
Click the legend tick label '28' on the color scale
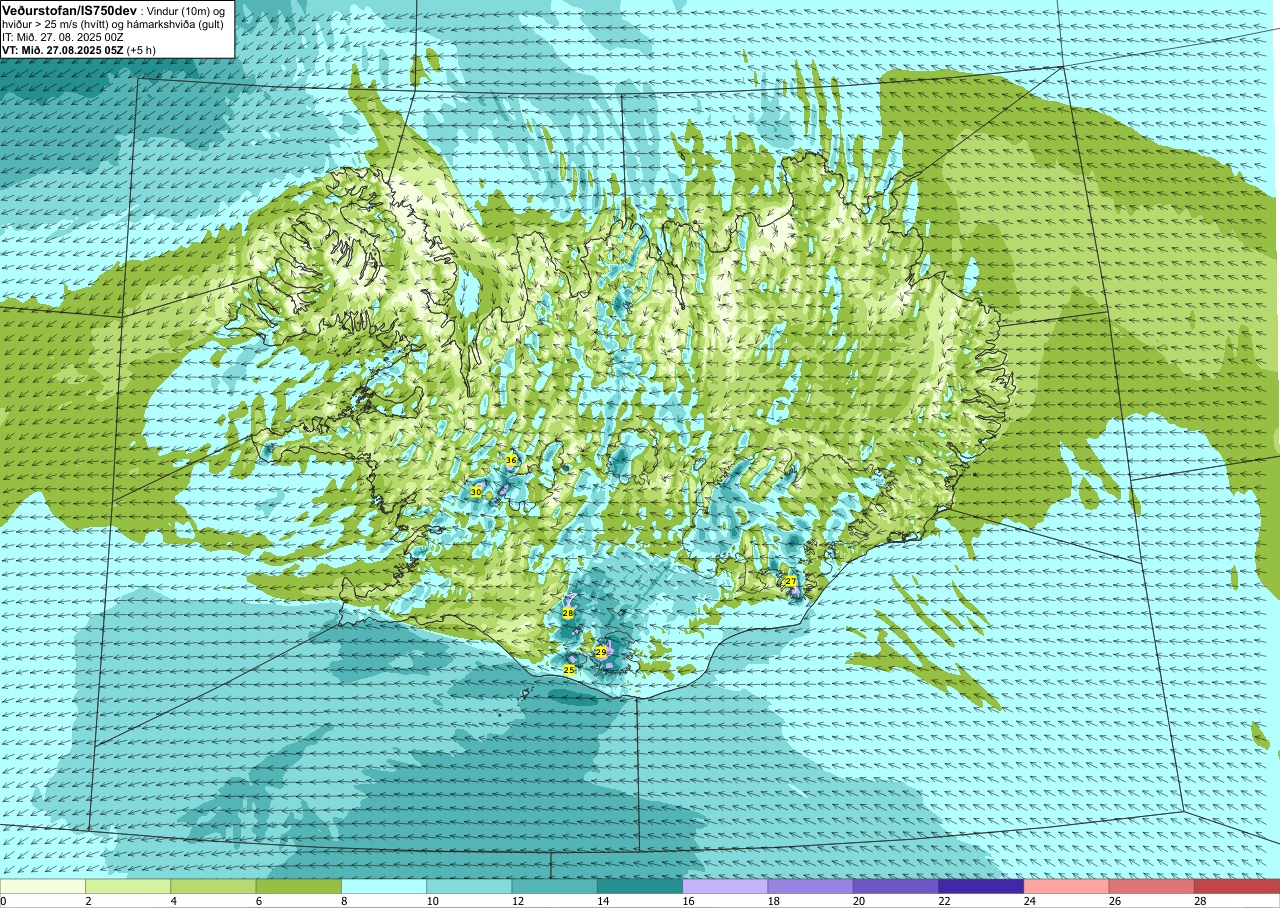coord(1198,901)
